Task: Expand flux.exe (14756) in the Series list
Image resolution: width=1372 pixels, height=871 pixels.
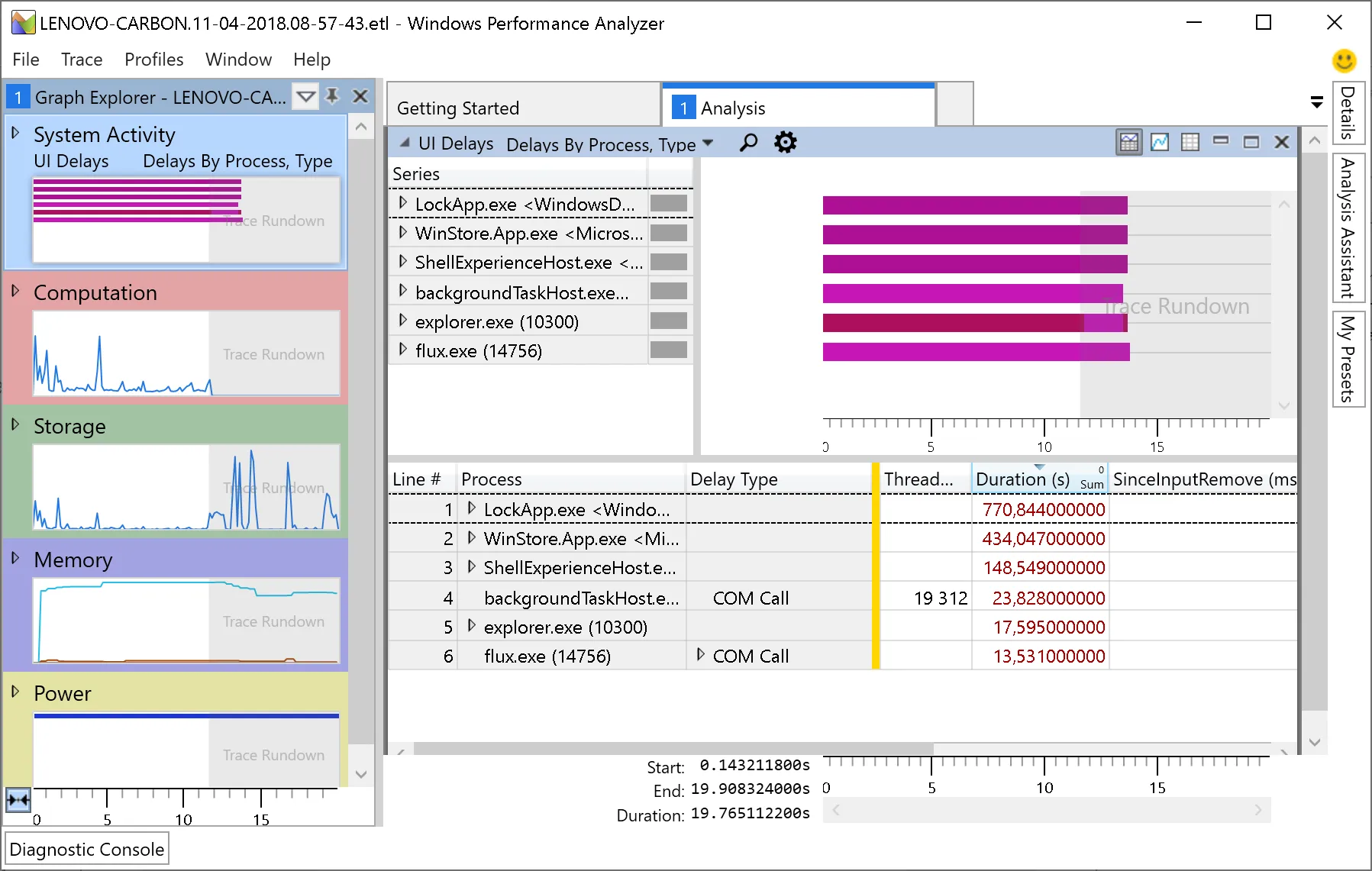Action: coord(403,350)
